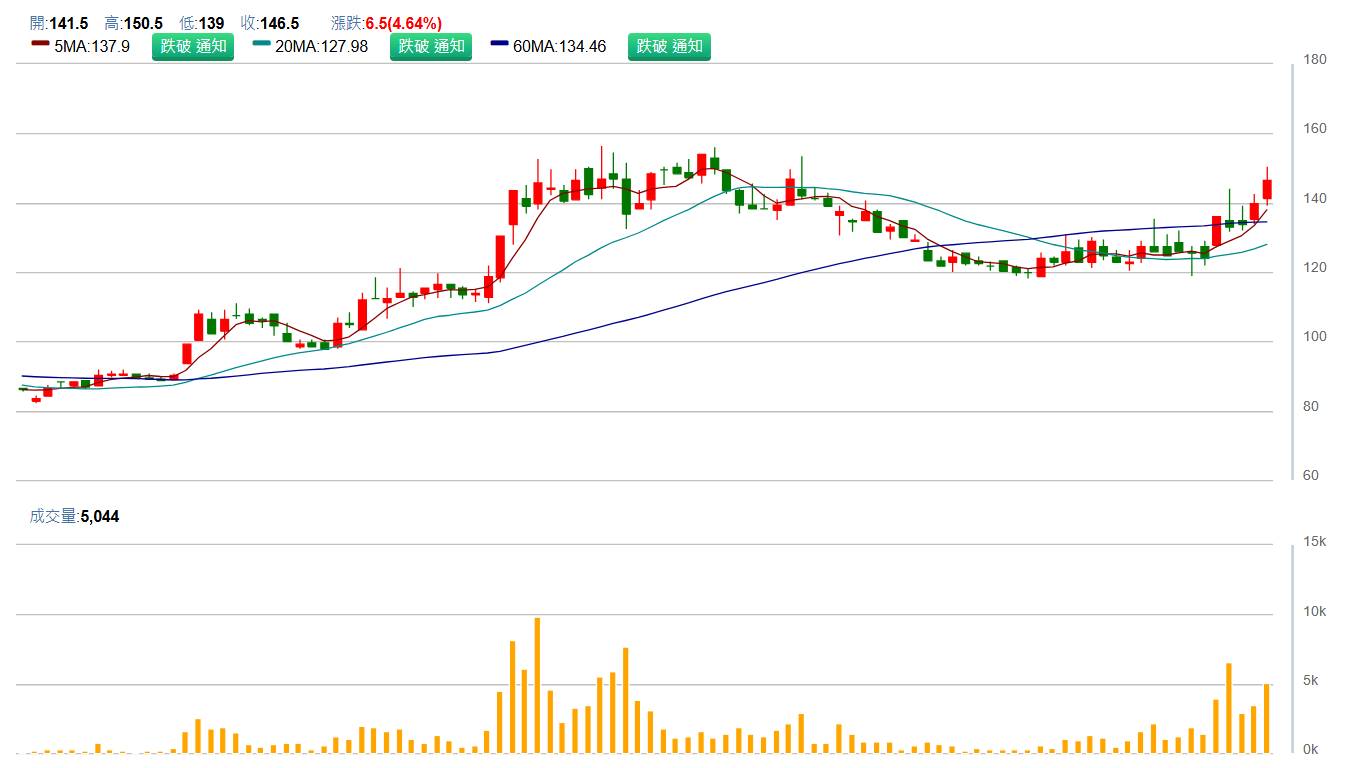Click the 成交量 5,044 volume label
Screen dimensions: 1352x768
click(x=74, y=516)
